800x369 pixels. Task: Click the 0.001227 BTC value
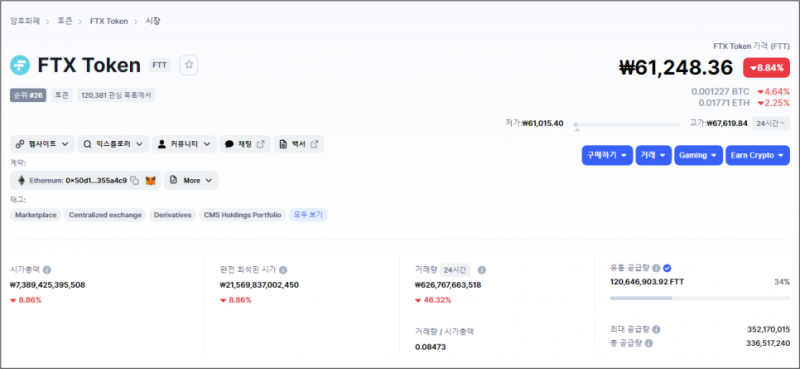pyautogui.click(x=720, y=92)
